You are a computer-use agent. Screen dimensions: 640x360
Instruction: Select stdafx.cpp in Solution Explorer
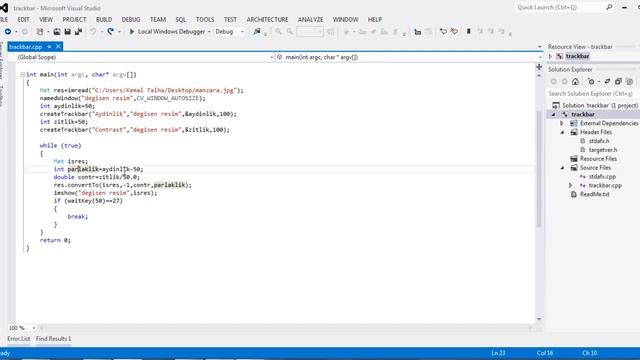[602, 177]
